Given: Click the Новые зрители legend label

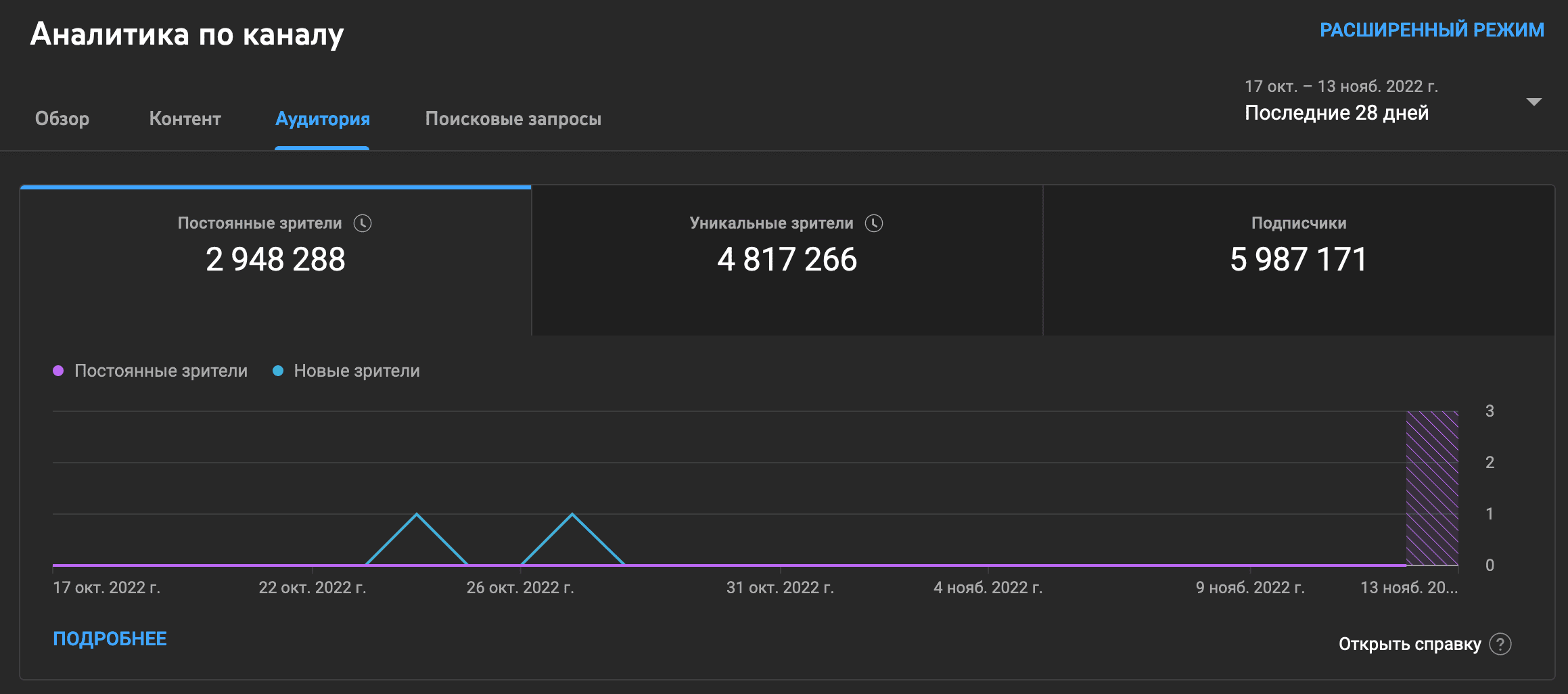Looking at the screenshot, I should [x=356, y=371].
